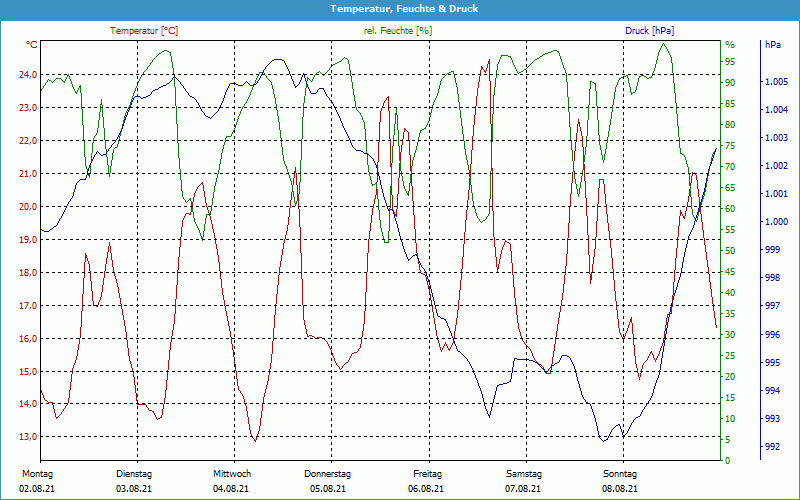Select the red 'Temperatur [°C]' legend label
The image size is (800, 500).
tap(144, 31)
